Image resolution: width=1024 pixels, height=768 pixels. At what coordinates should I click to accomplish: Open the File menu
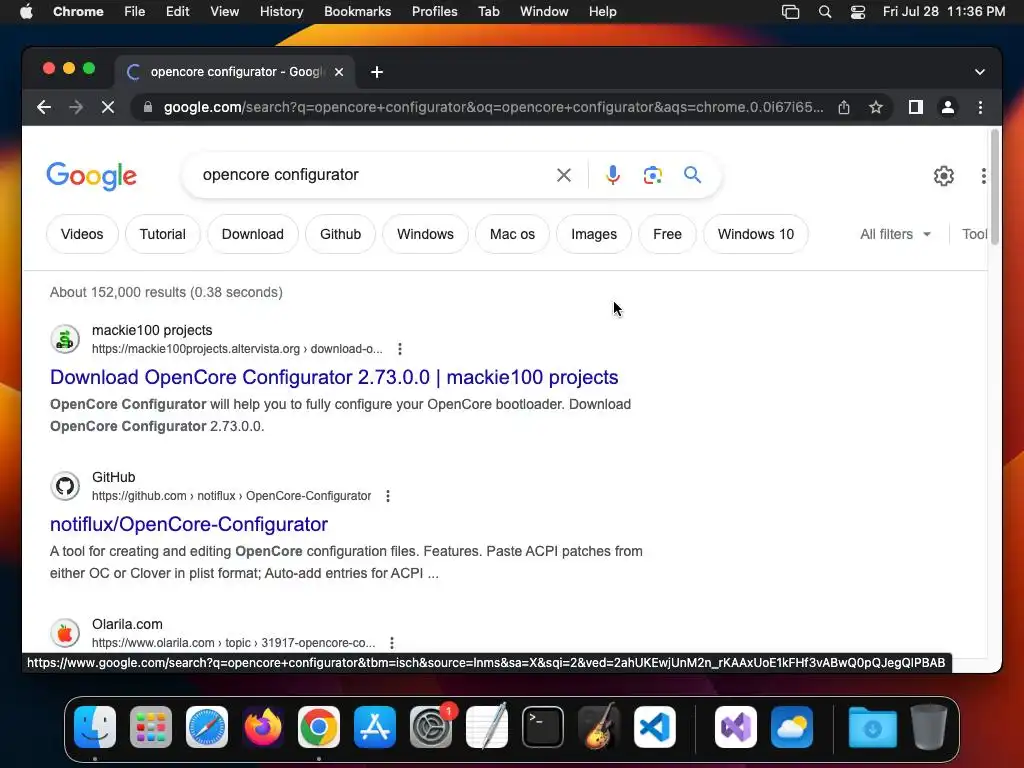click(x=135, y=12)
